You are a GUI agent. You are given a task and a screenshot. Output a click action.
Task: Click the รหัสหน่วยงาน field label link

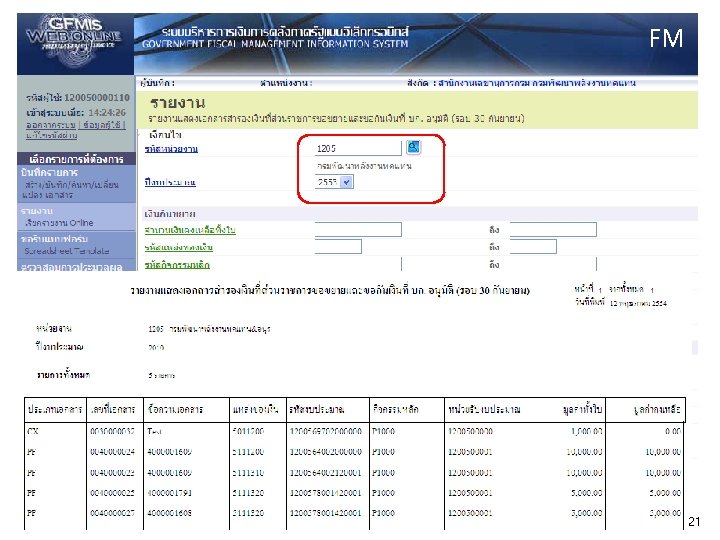[171, 149]
